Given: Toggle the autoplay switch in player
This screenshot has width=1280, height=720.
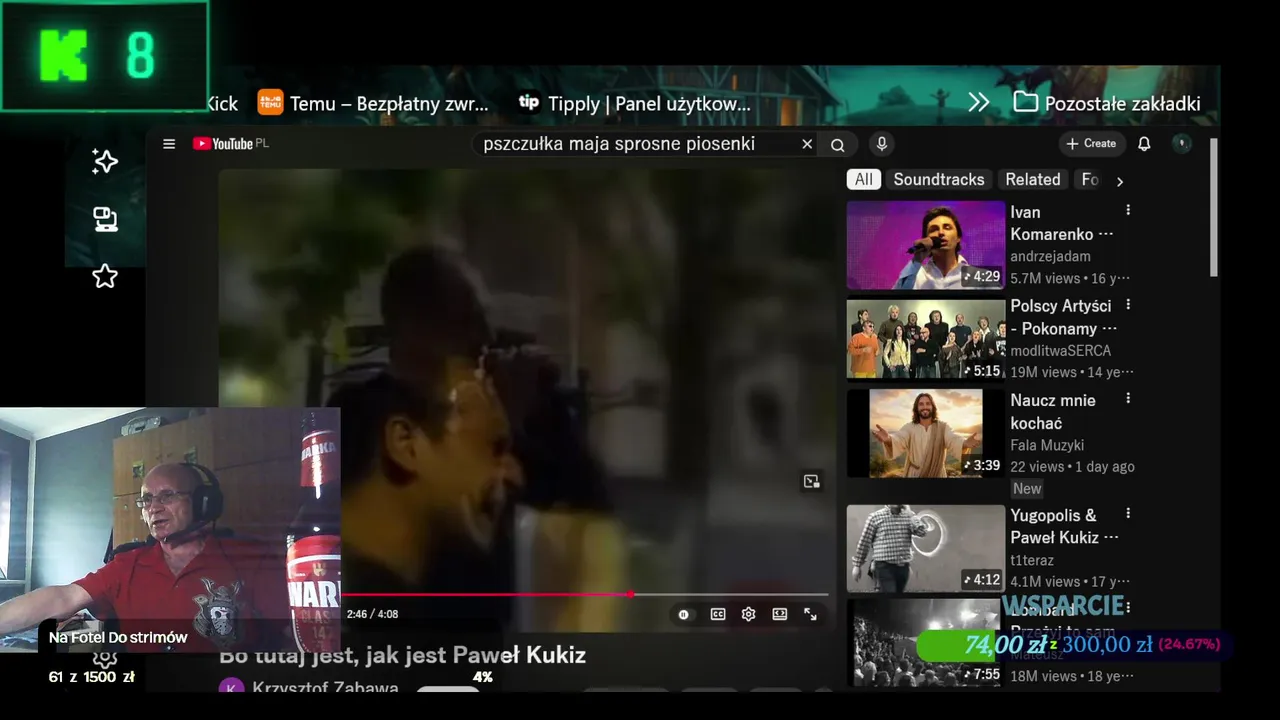Looking at the screenshot, I should [x=684, y=614].
